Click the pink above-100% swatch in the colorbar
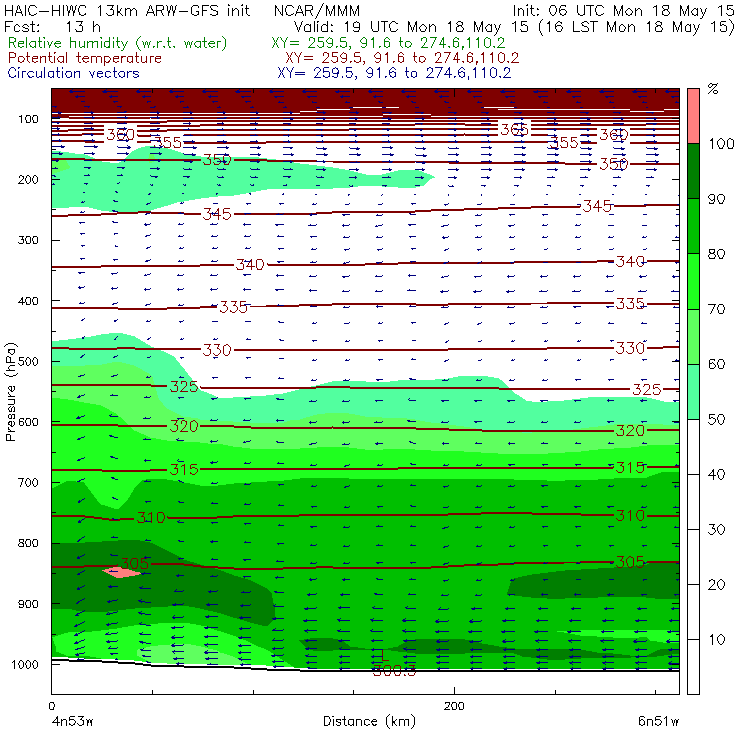The height and width of the screenshot is (740, 740). point(693,116)
